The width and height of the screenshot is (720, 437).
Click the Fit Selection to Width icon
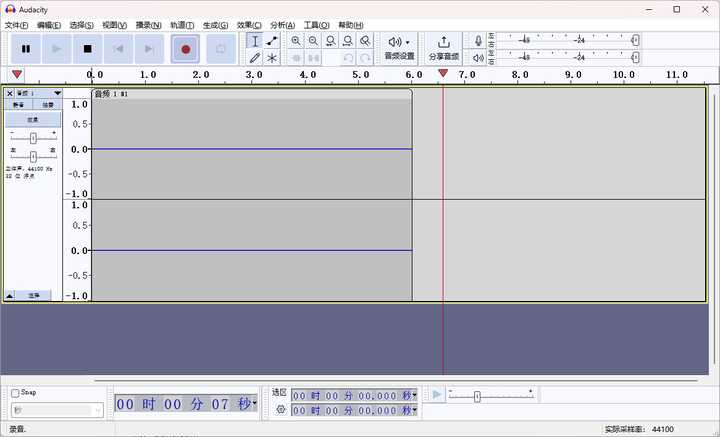[330, 41]
